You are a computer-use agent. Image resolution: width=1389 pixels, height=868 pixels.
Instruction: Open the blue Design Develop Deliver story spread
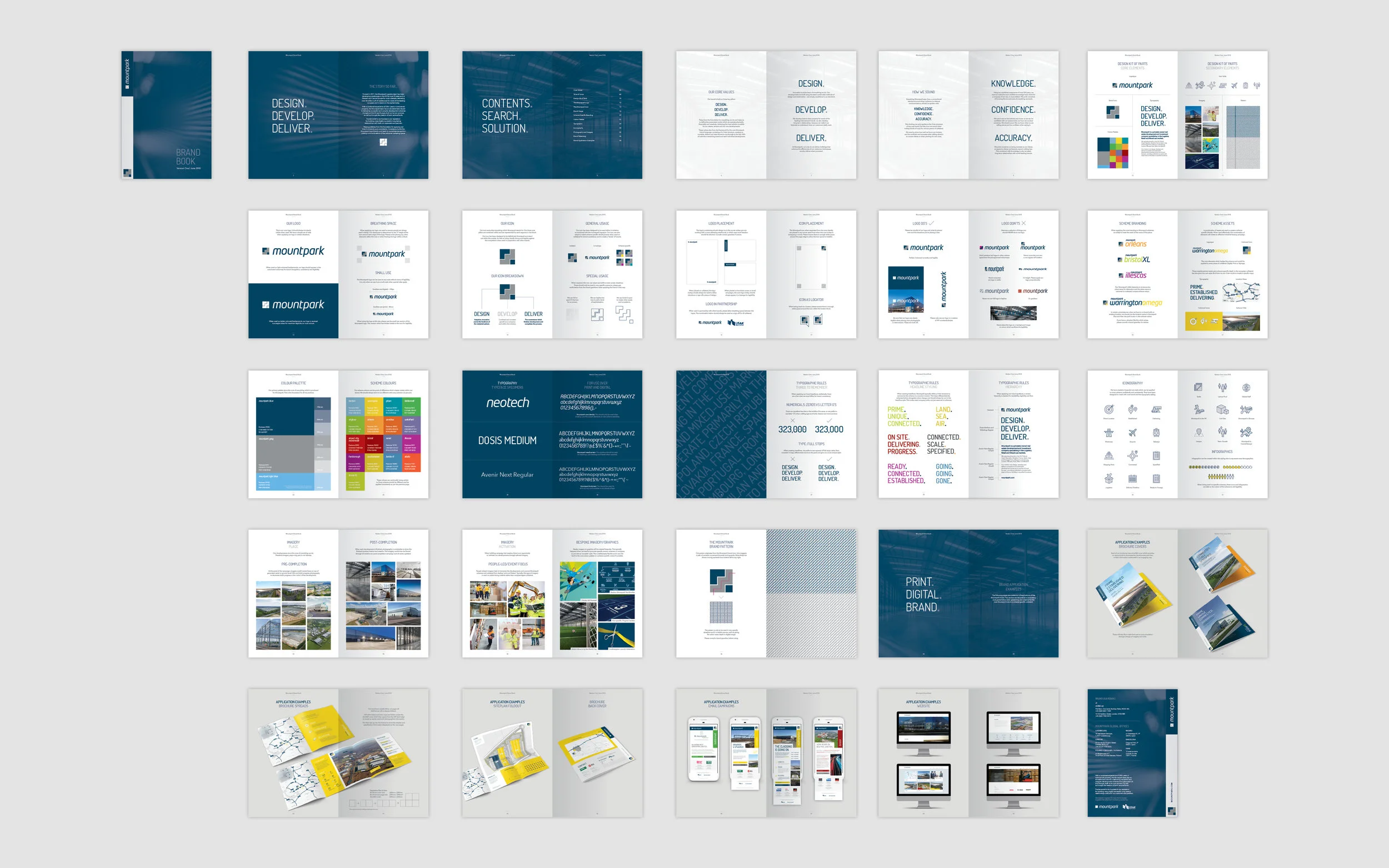point(338,115)
